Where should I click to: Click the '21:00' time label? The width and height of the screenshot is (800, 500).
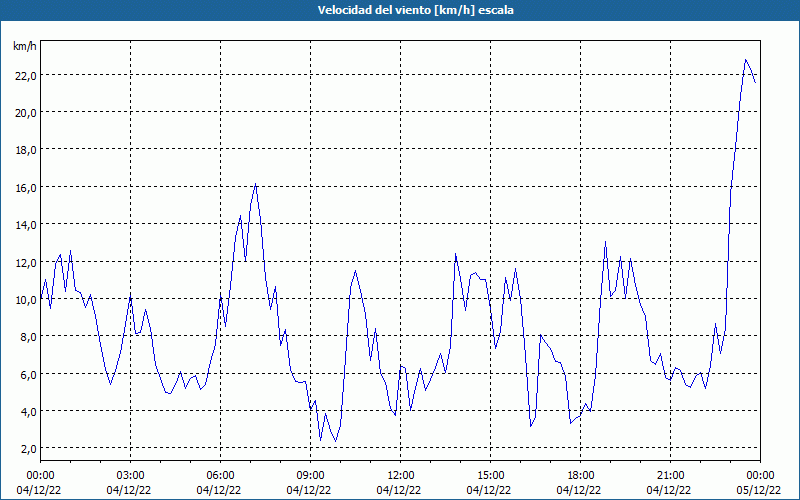coord(670,476)
